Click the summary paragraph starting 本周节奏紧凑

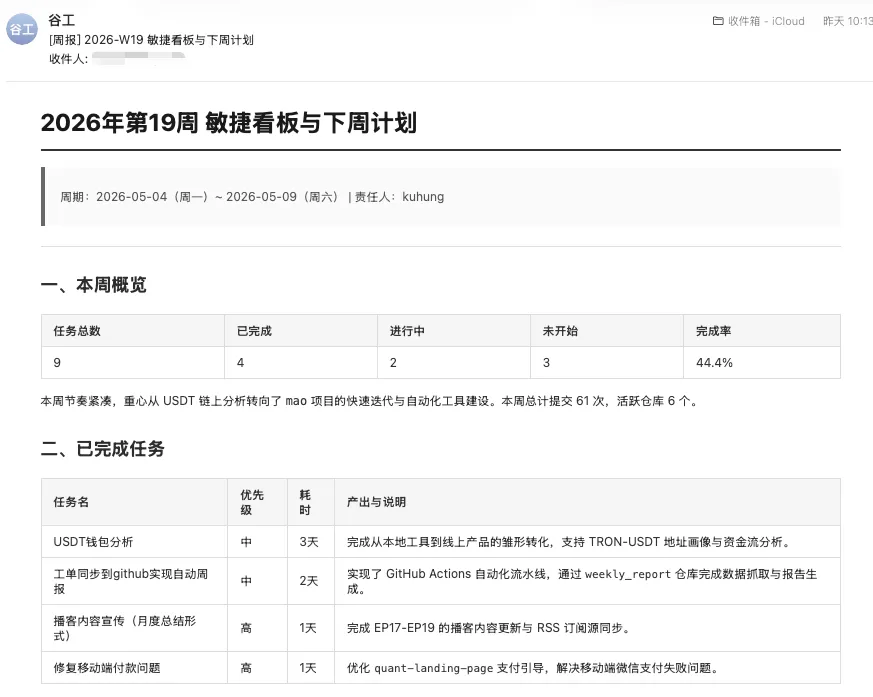click(x=370, y=401)
